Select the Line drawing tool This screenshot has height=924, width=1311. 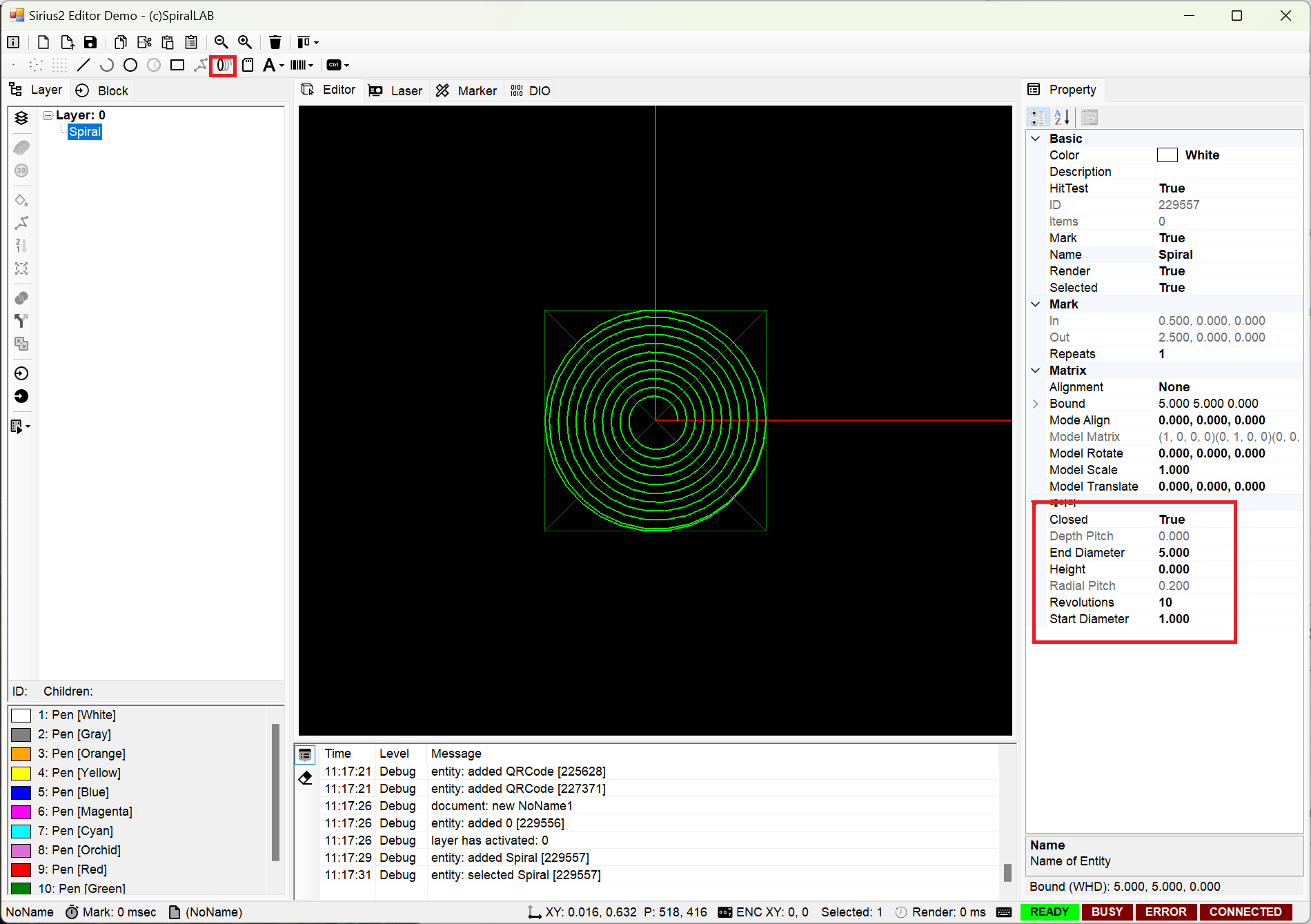point(83,65)
